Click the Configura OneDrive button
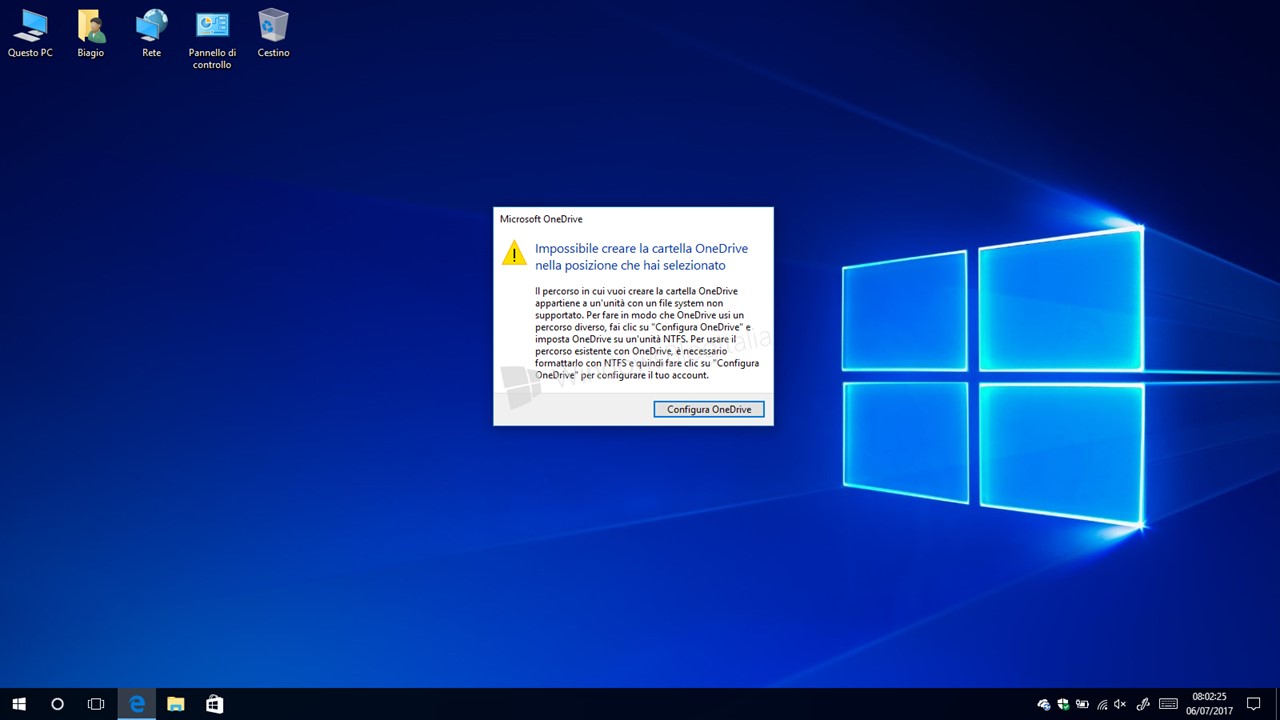Viewport: 1280px width, 720px height. (709, 409)
